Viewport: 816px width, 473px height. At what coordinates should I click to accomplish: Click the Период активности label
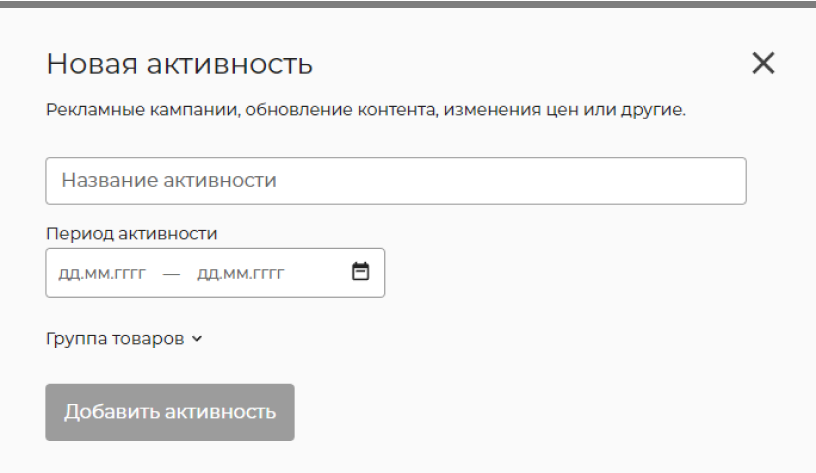(x=131, y=234)
